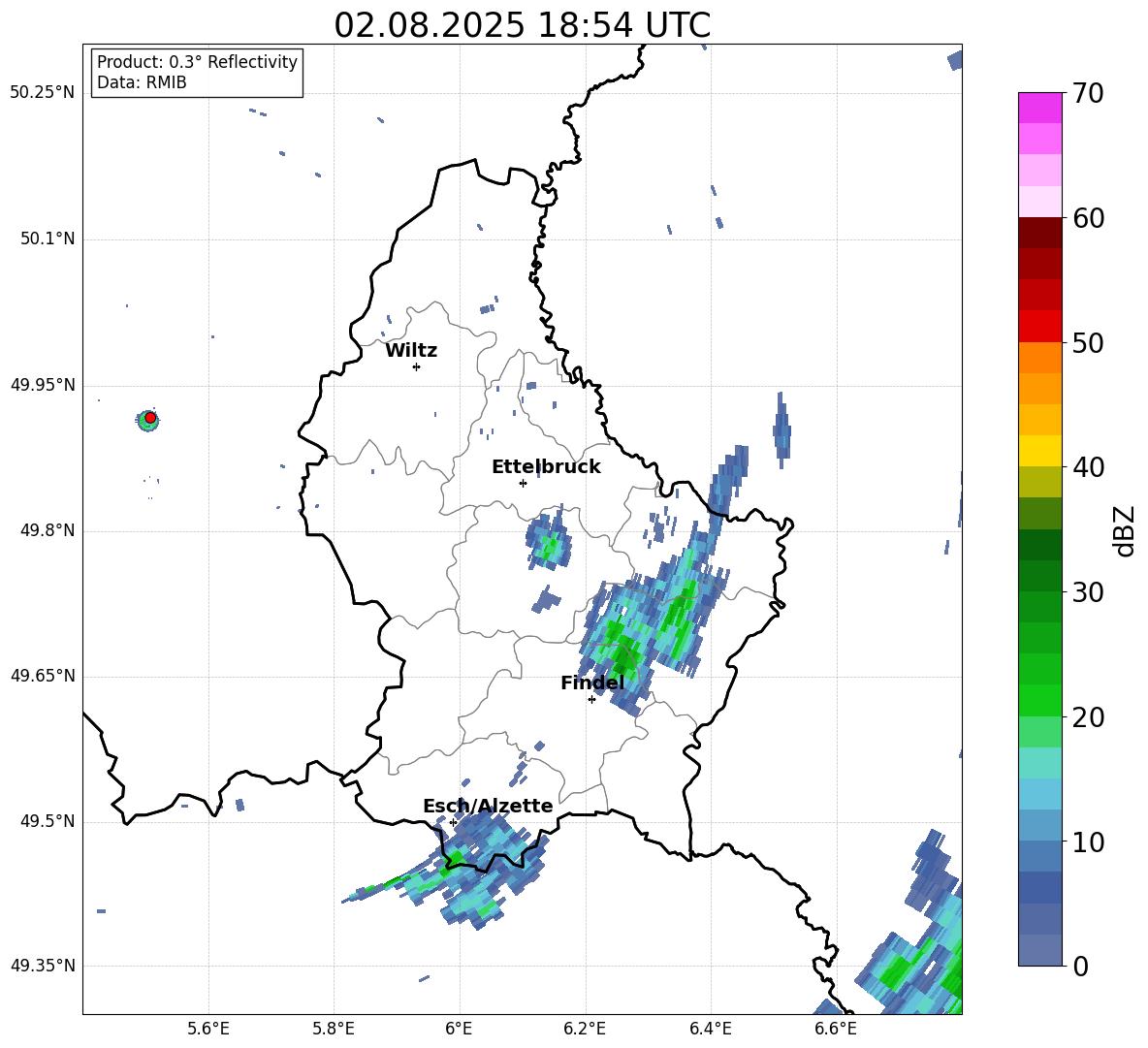Click the colorbar tick label 40
Screen dimensions: 1148x1048
click(x=1087, y=467)
